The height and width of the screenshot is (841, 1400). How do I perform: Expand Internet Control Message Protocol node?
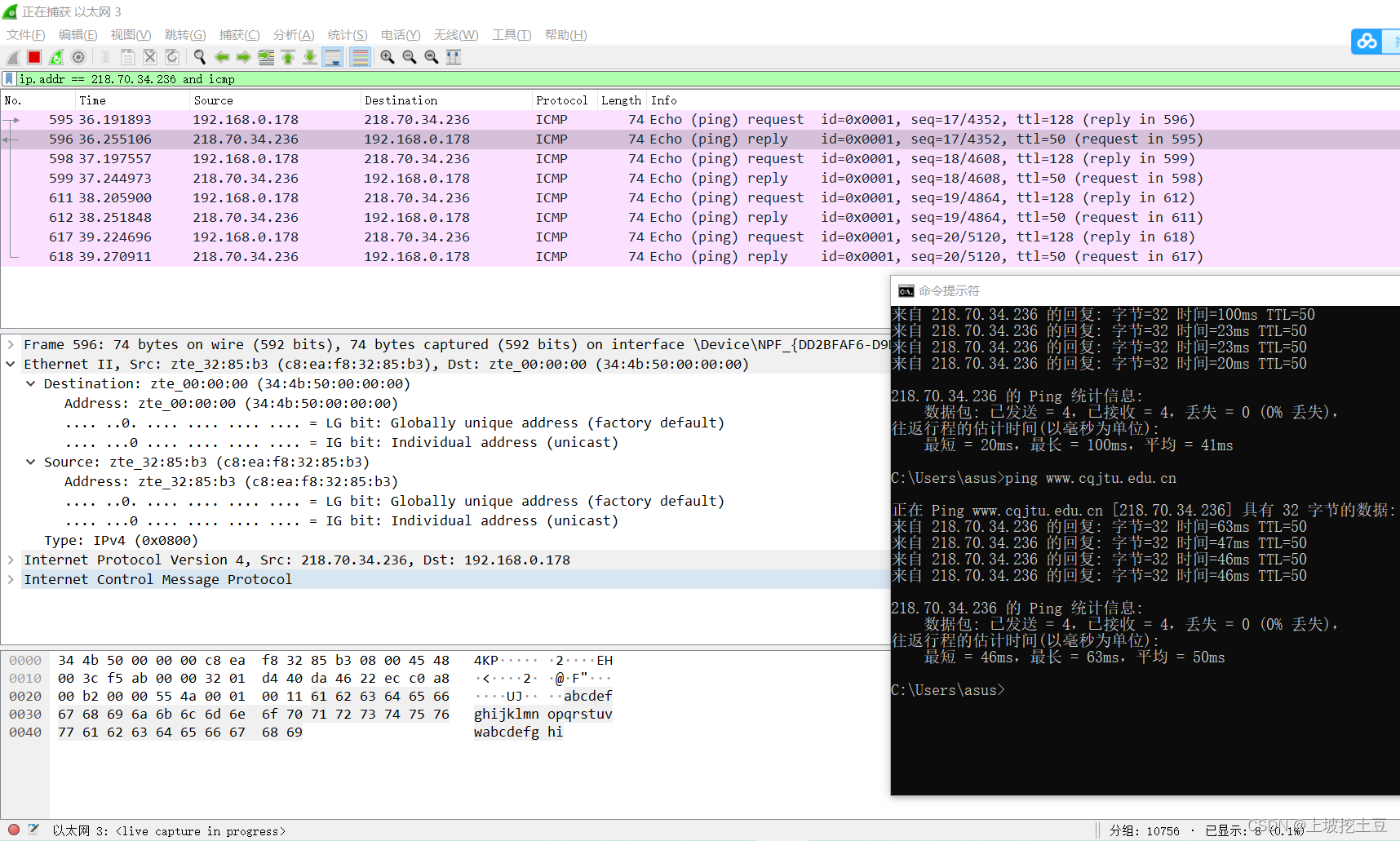click(11, 580)
